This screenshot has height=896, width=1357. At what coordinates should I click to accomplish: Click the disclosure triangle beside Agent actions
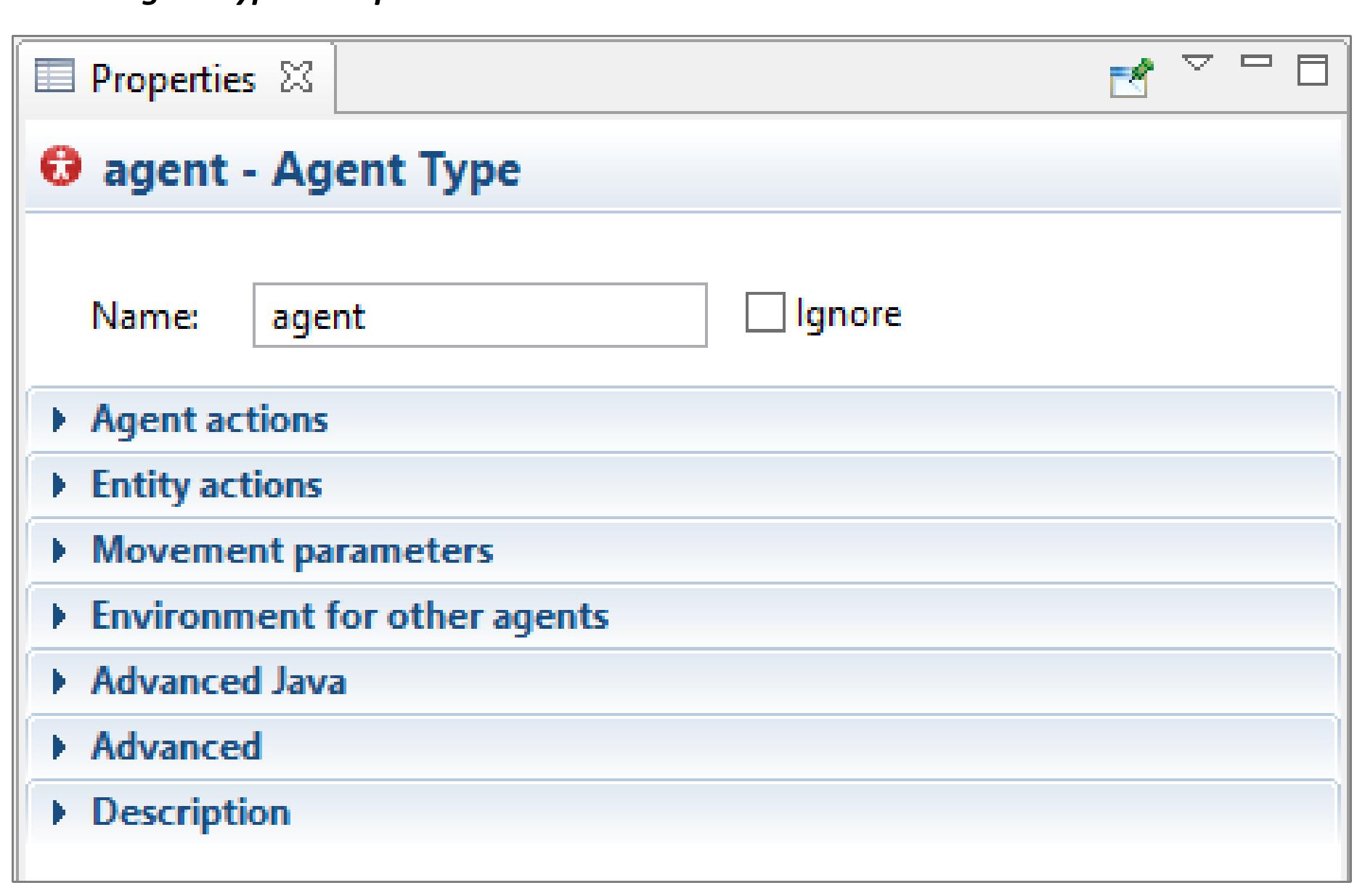62,420
